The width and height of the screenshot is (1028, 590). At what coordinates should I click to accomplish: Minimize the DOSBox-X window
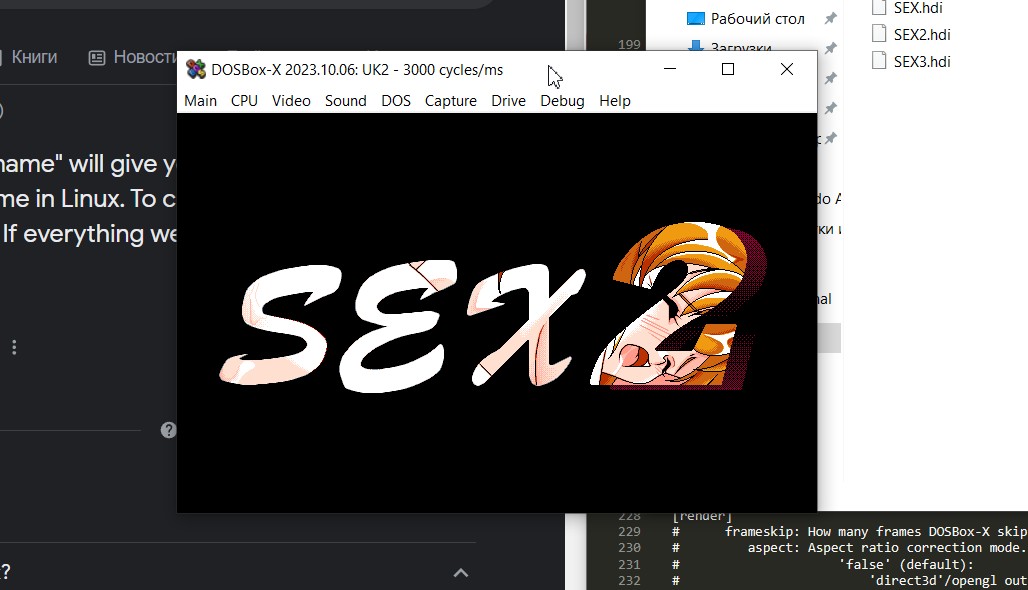pyautogui.click(x=669, y=69)
